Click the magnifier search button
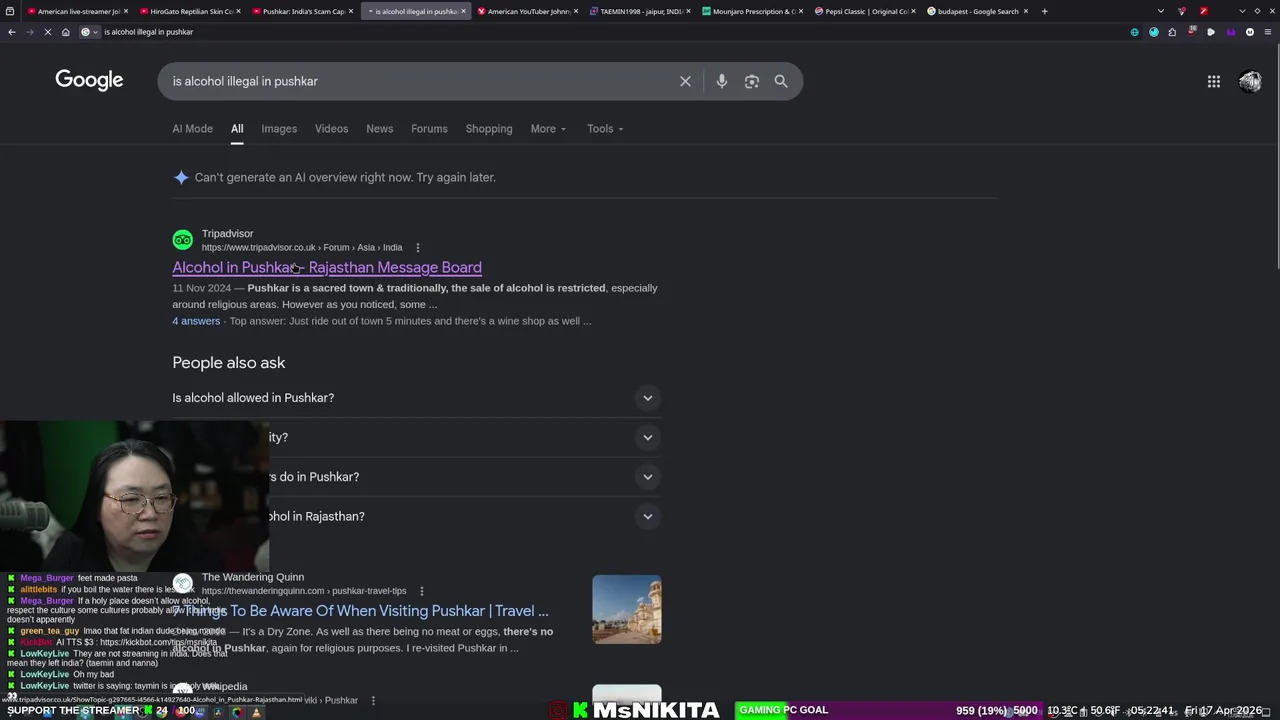Viewport: 1280px width, 720px height. click(x=781, y=81)
